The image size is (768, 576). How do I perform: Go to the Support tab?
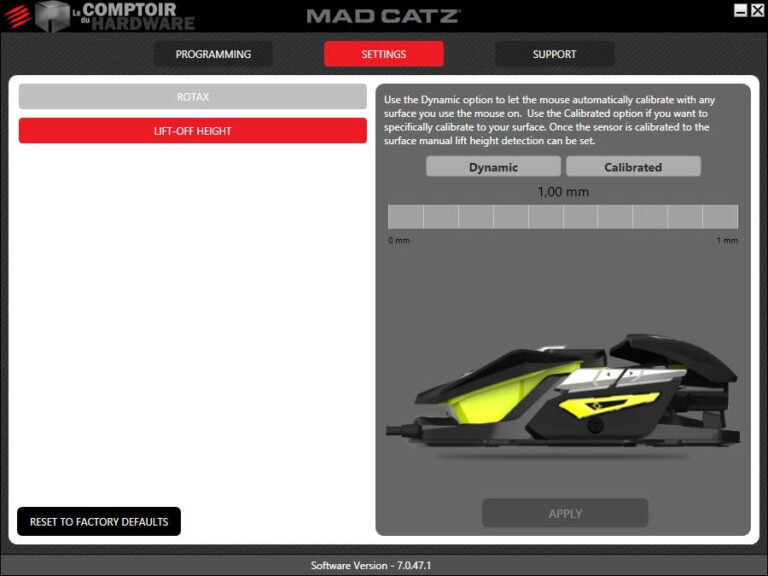coord(554,54)
